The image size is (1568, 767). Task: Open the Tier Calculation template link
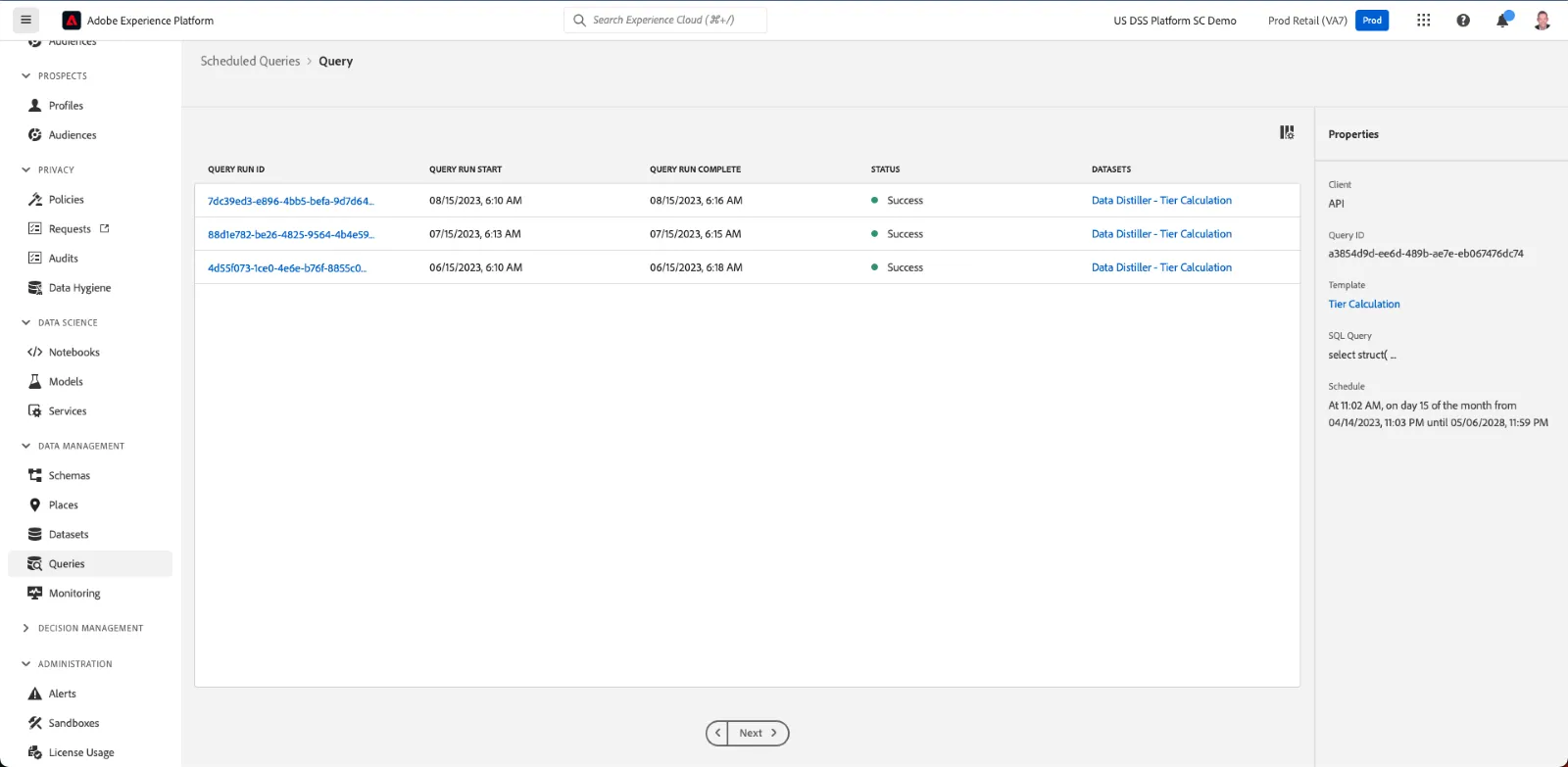pyautogui.click(x=1364, y=305)
